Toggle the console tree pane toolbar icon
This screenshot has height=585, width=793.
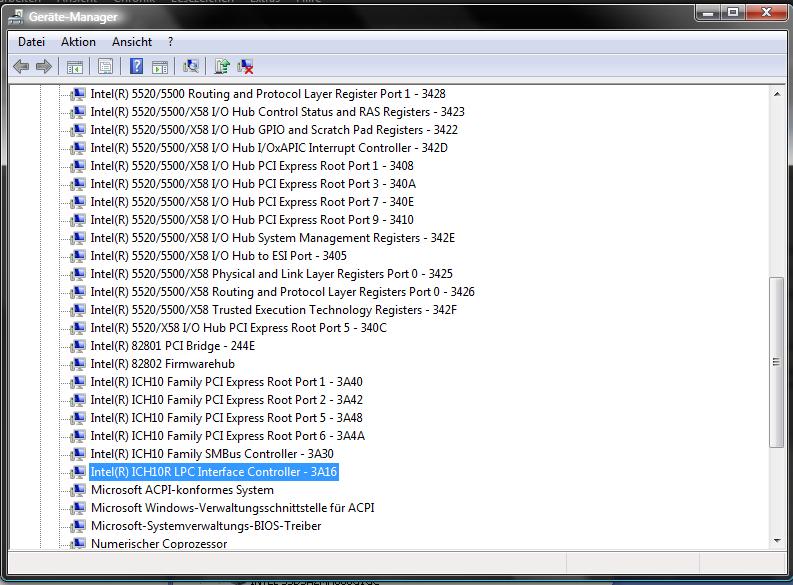point(74,66)
